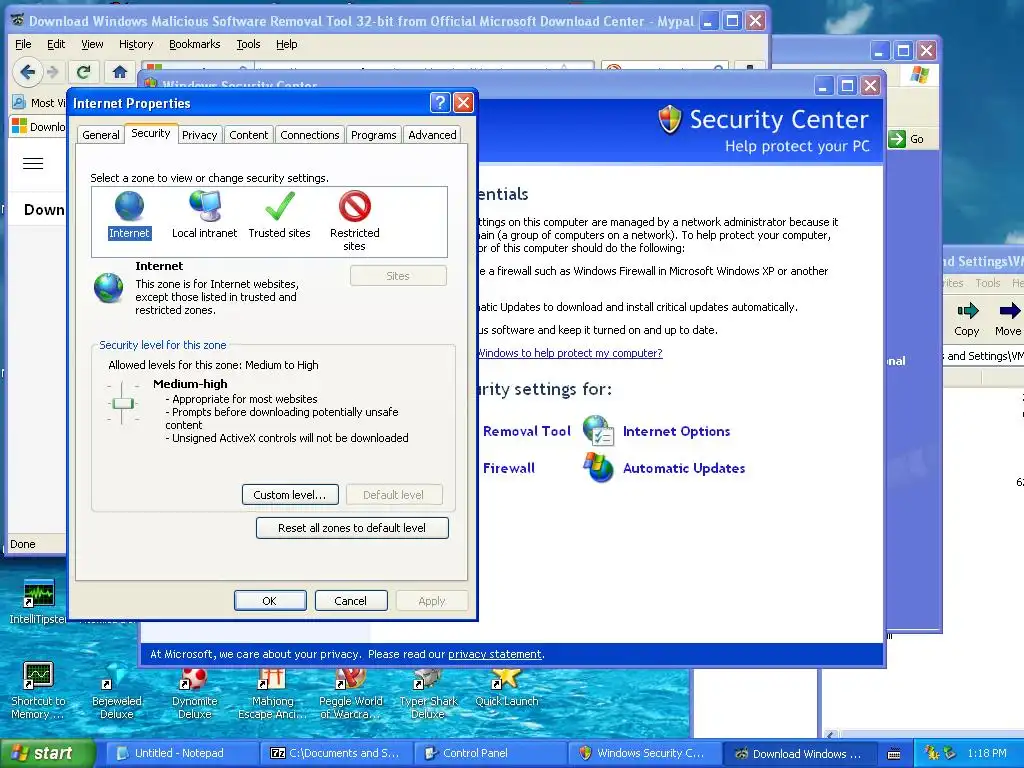
Task: Switch to the Connections tab
Action: click(x=310, y=135)
